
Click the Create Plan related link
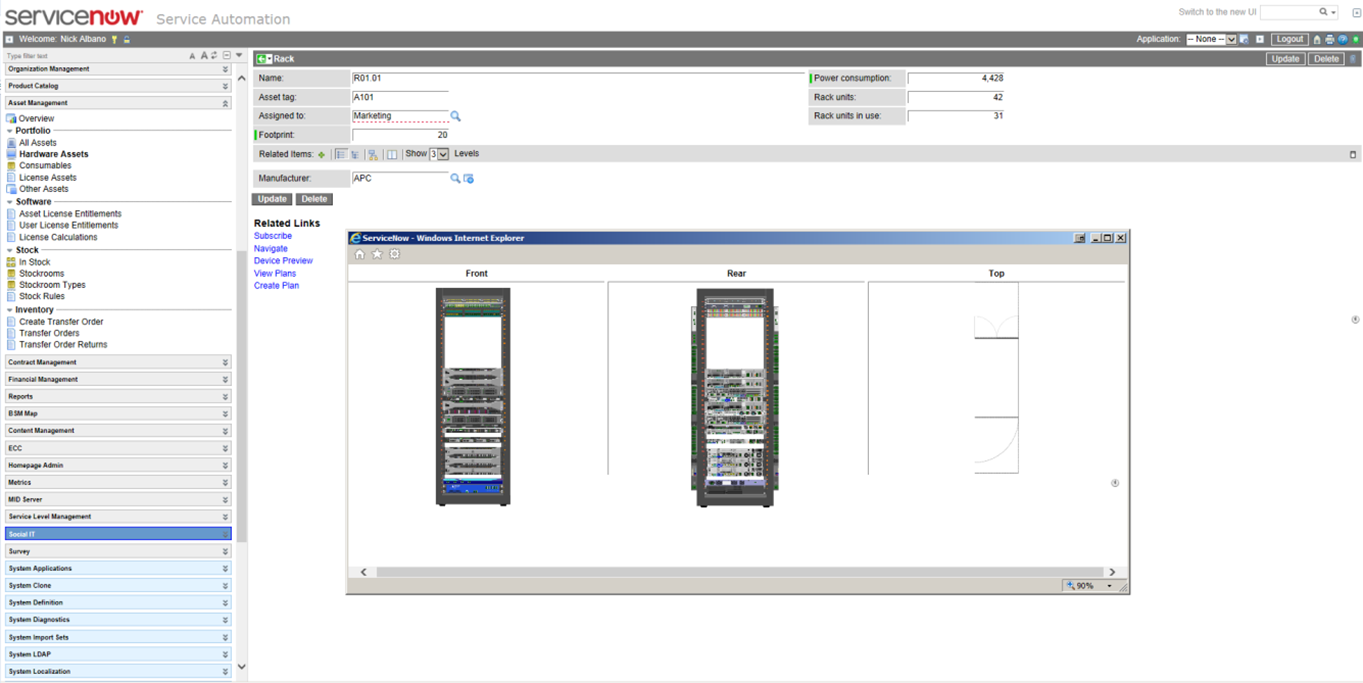click(x=276, y=286)
